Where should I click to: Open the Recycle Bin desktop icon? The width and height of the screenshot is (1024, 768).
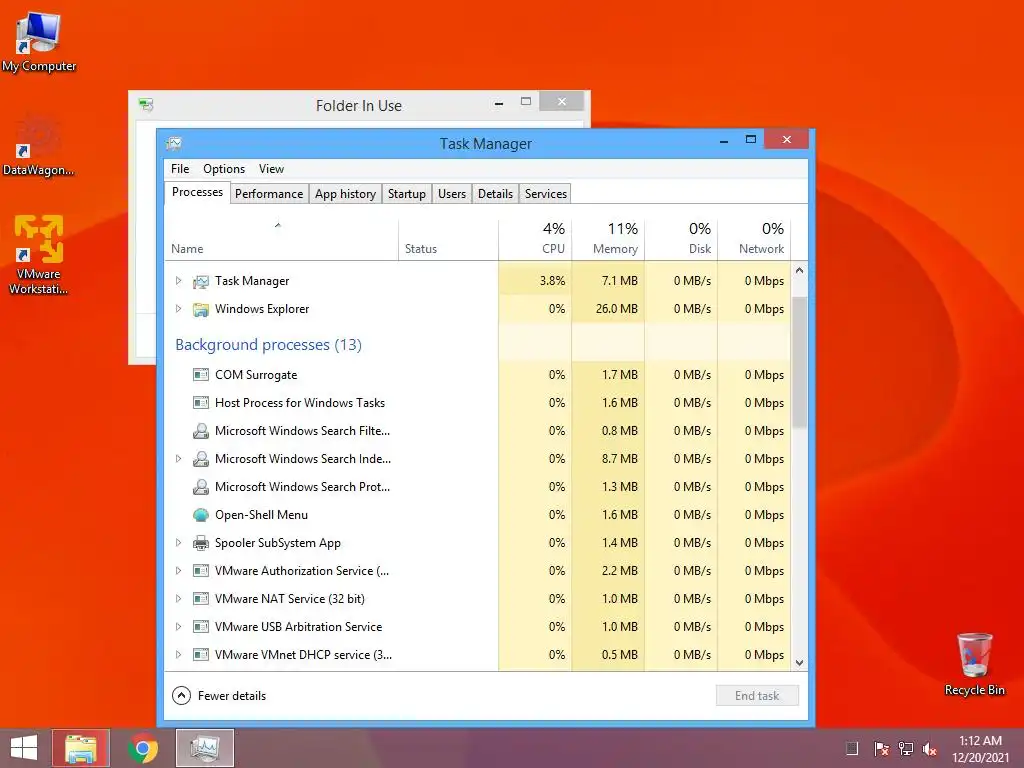[974, 665]
